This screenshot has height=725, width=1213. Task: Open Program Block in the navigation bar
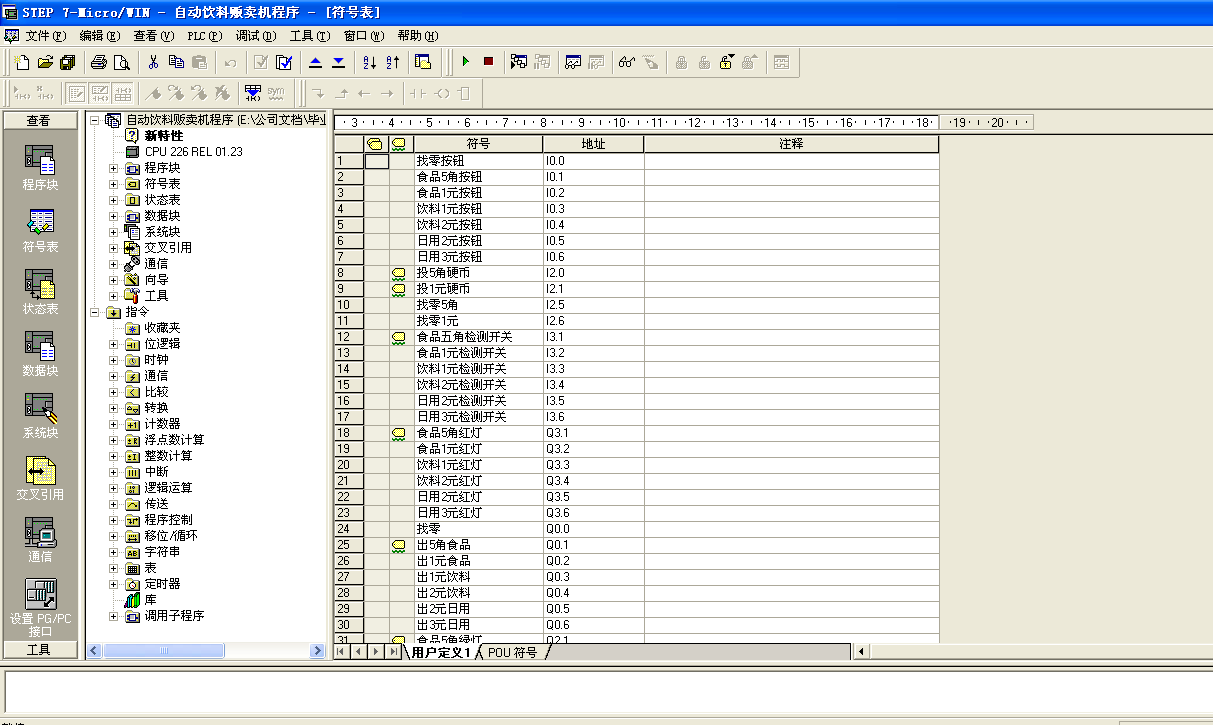(41, 168)
